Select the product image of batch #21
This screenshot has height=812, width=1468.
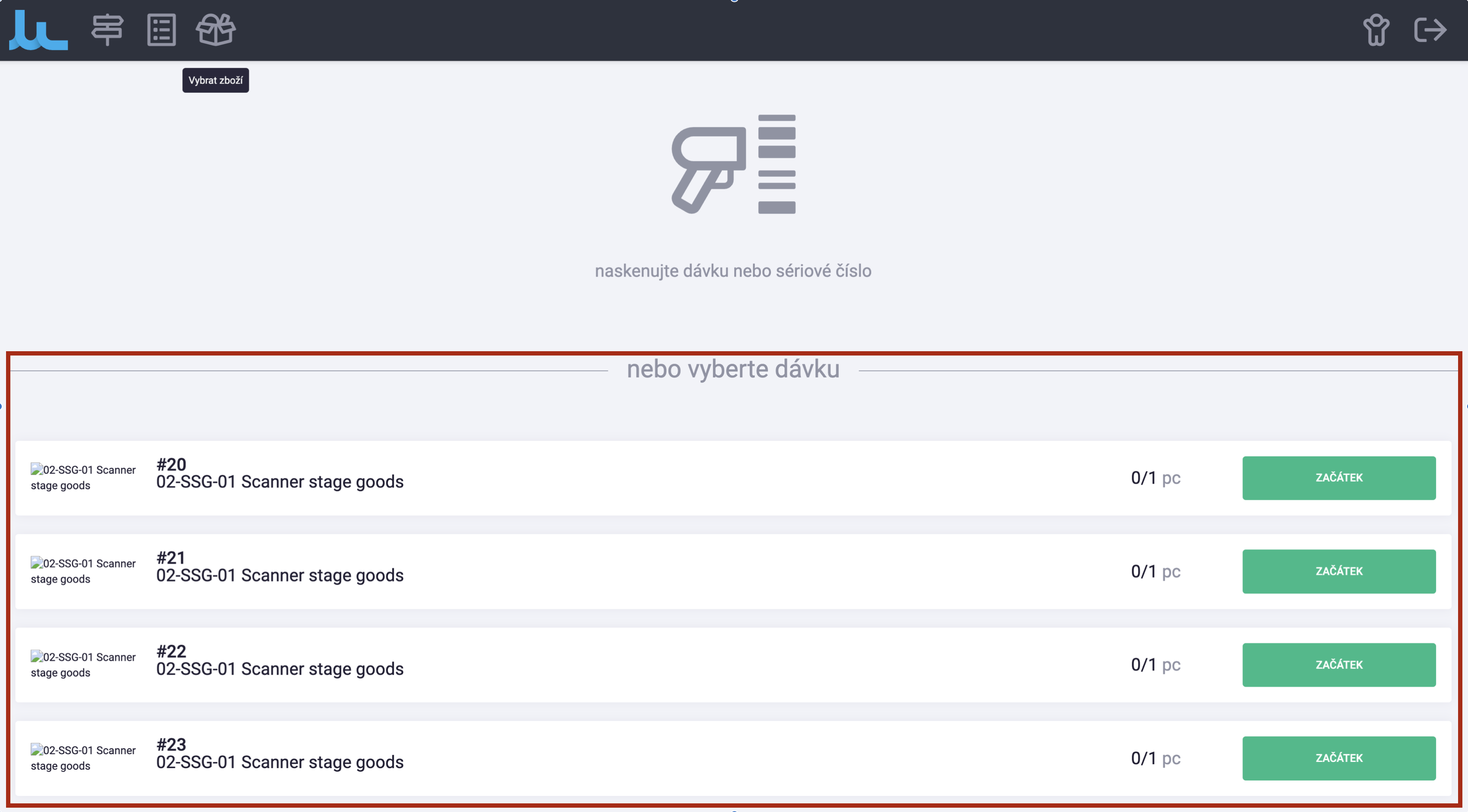83,571
